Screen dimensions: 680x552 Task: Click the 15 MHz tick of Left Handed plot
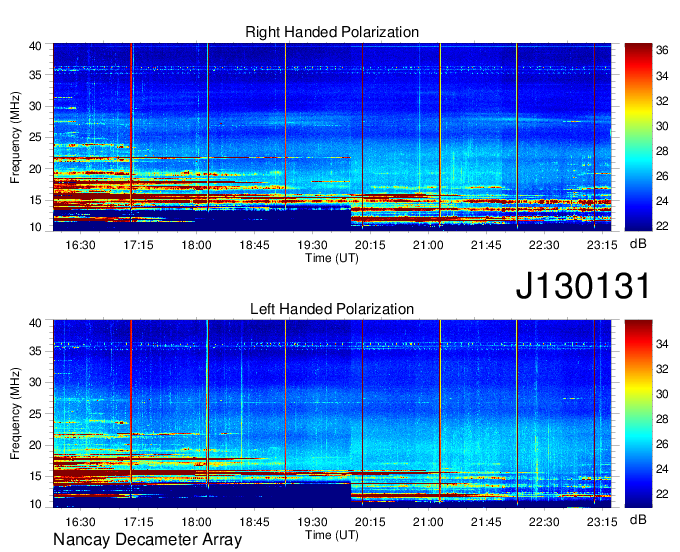[x=35, y=477]
